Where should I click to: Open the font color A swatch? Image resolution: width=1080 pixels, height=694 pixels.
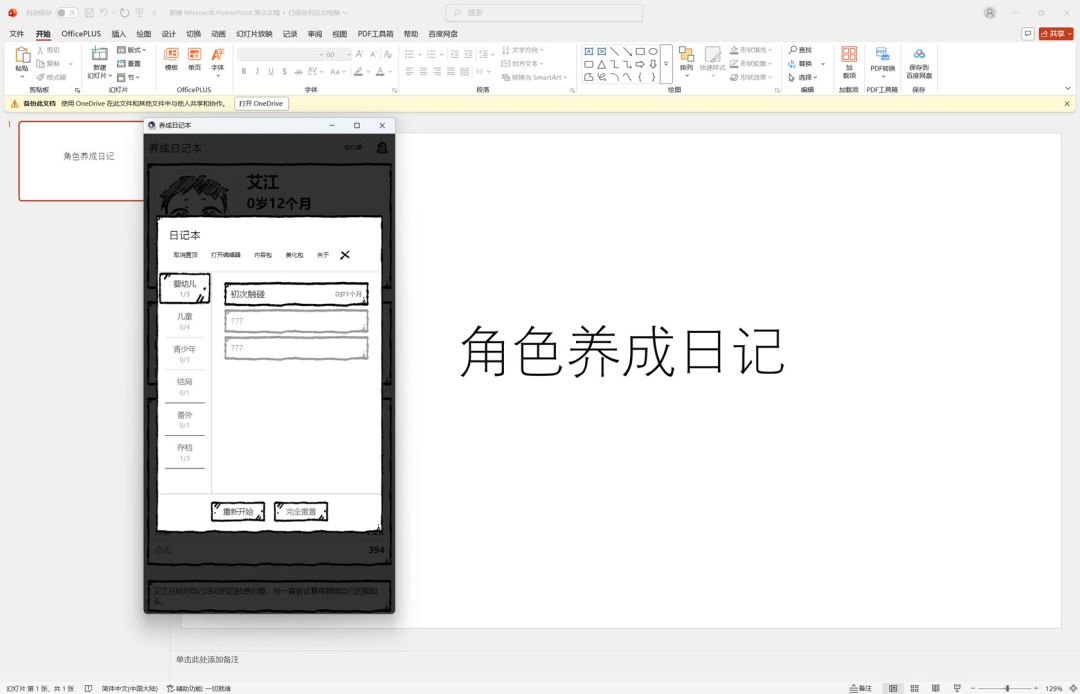380,71
